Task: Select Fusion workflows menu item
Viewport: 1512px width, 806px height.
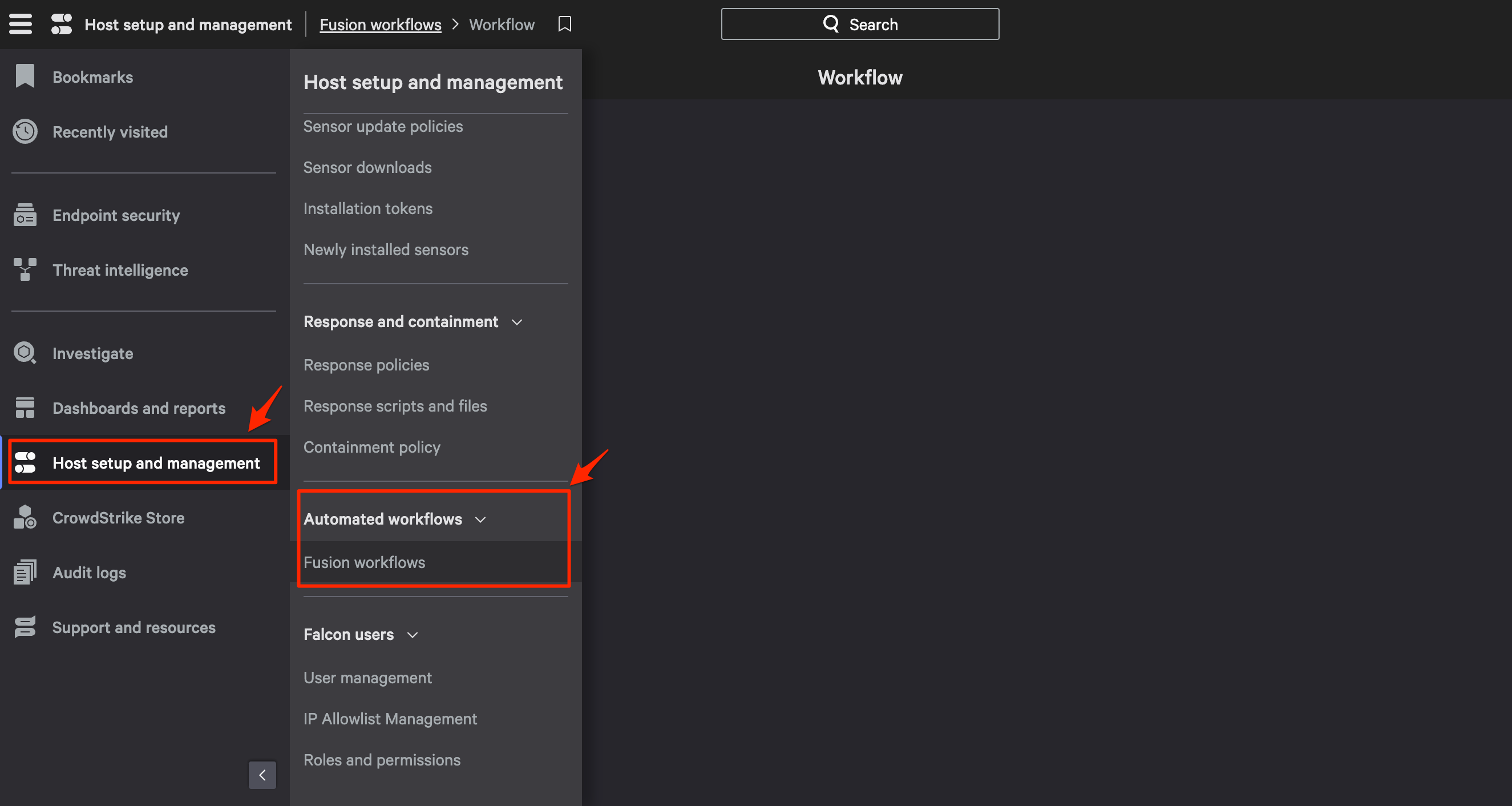Action: click(x=364, y=562)
